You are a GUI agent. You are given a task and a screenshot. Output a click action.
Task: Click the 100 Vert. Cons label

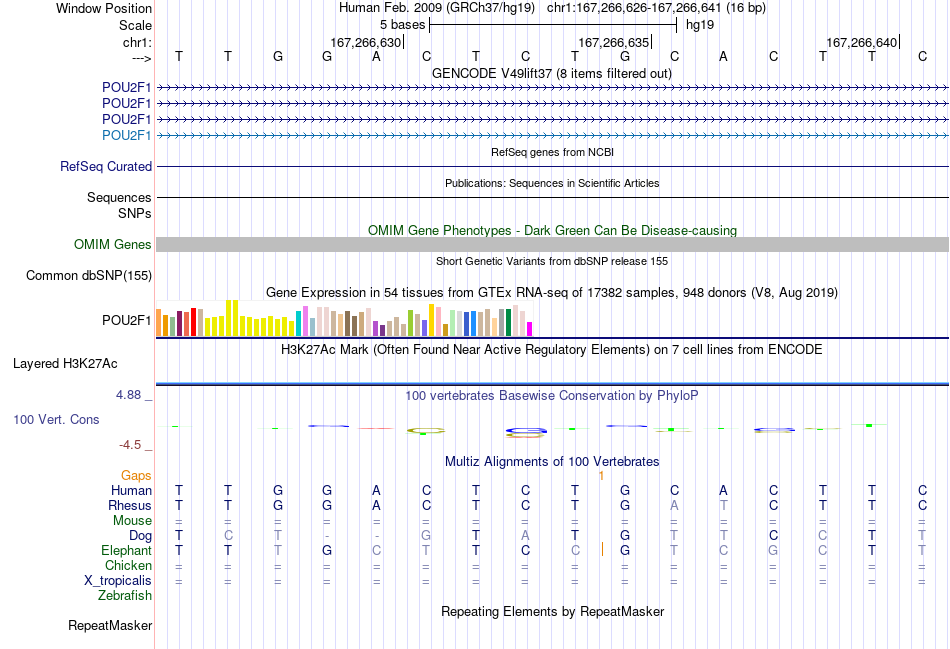(x=56, y=419)
